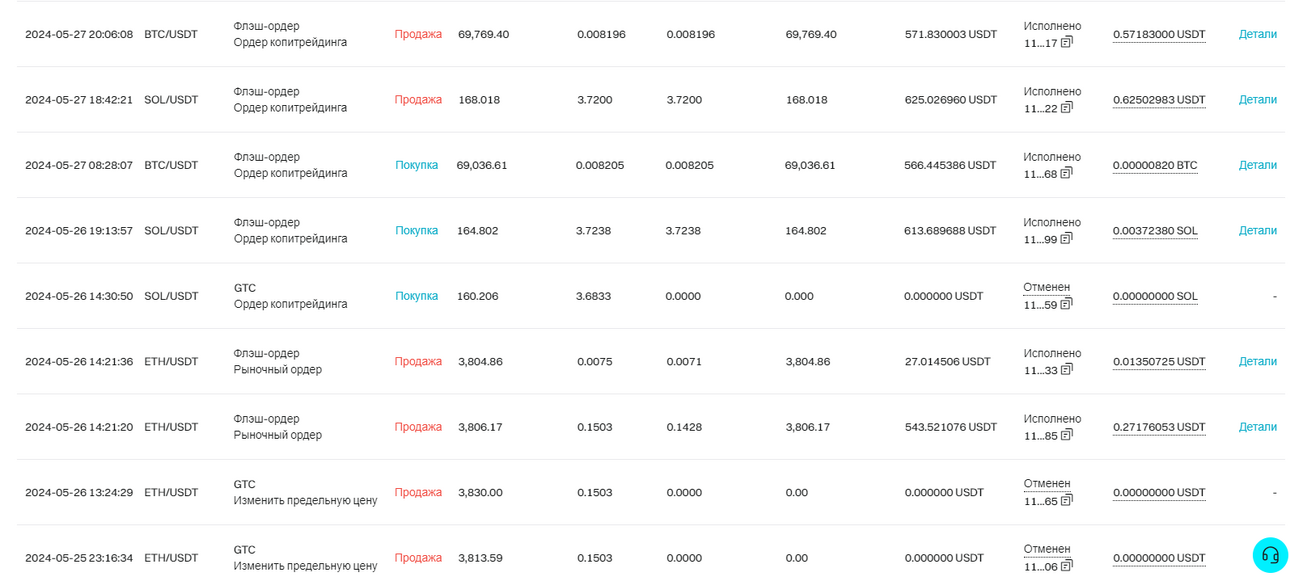Image resolution: width=1290 pixels, height=581 pixels.
Task: Click fee amount 0.27176053 USDT
Action: click(x=1159, y=427)
